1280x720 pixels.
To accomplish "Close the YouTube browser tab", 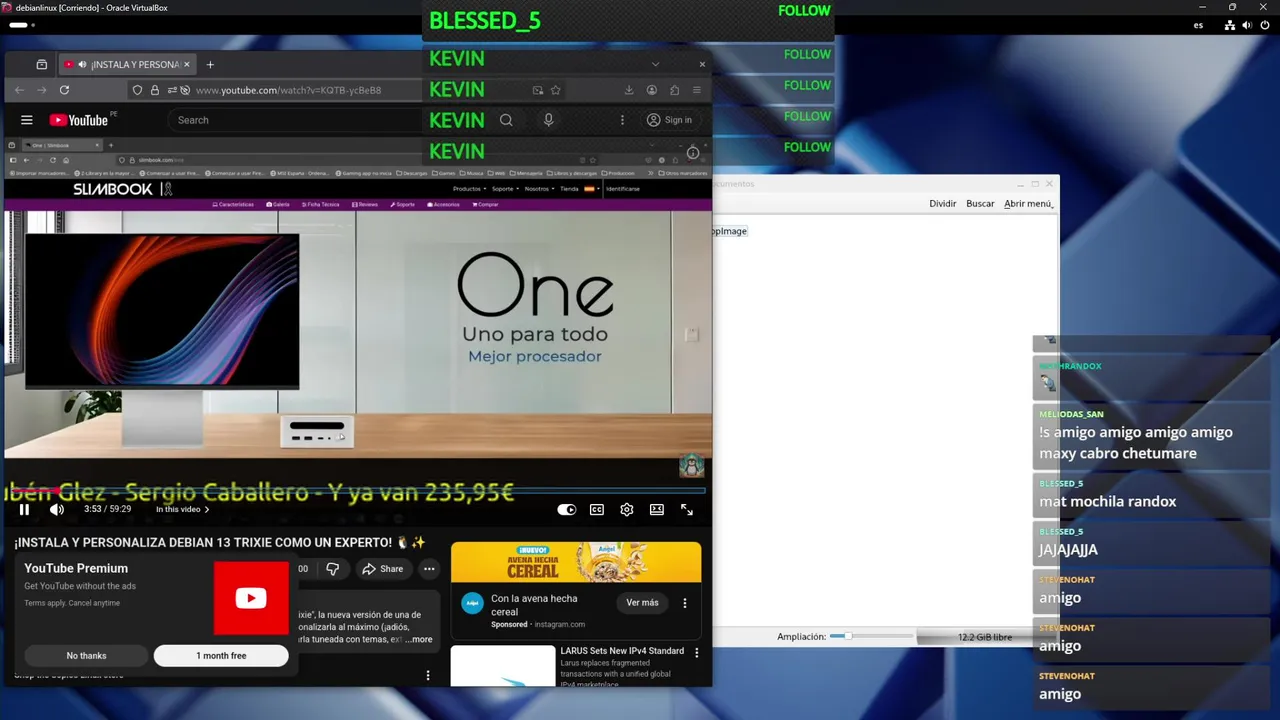I will (186, 64).
